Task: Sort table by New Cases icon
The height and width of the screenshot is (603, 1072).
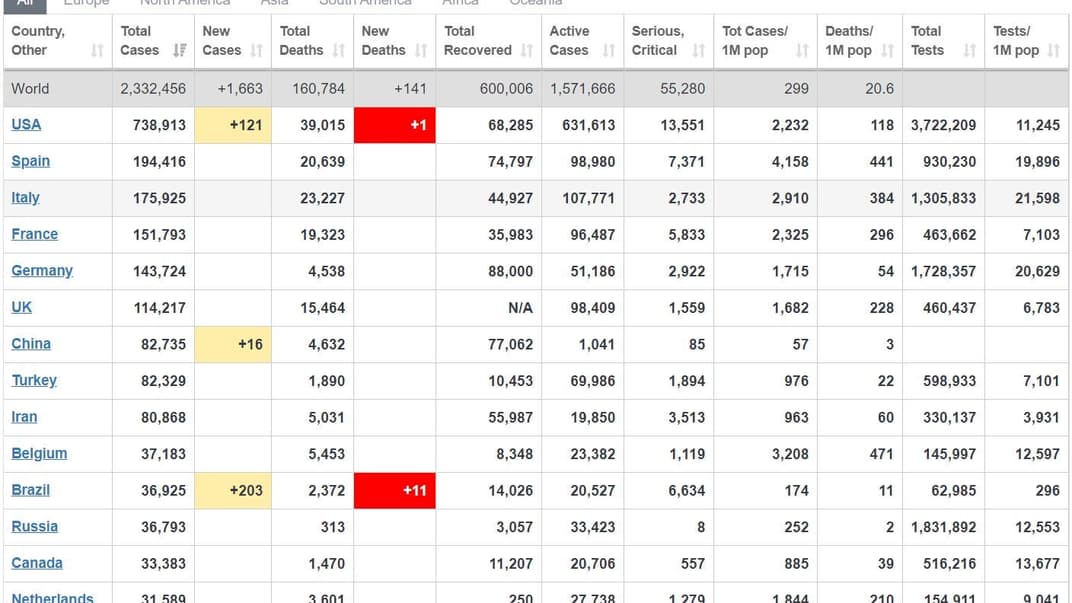Action: pyautogui.click(x=257, y=51)
